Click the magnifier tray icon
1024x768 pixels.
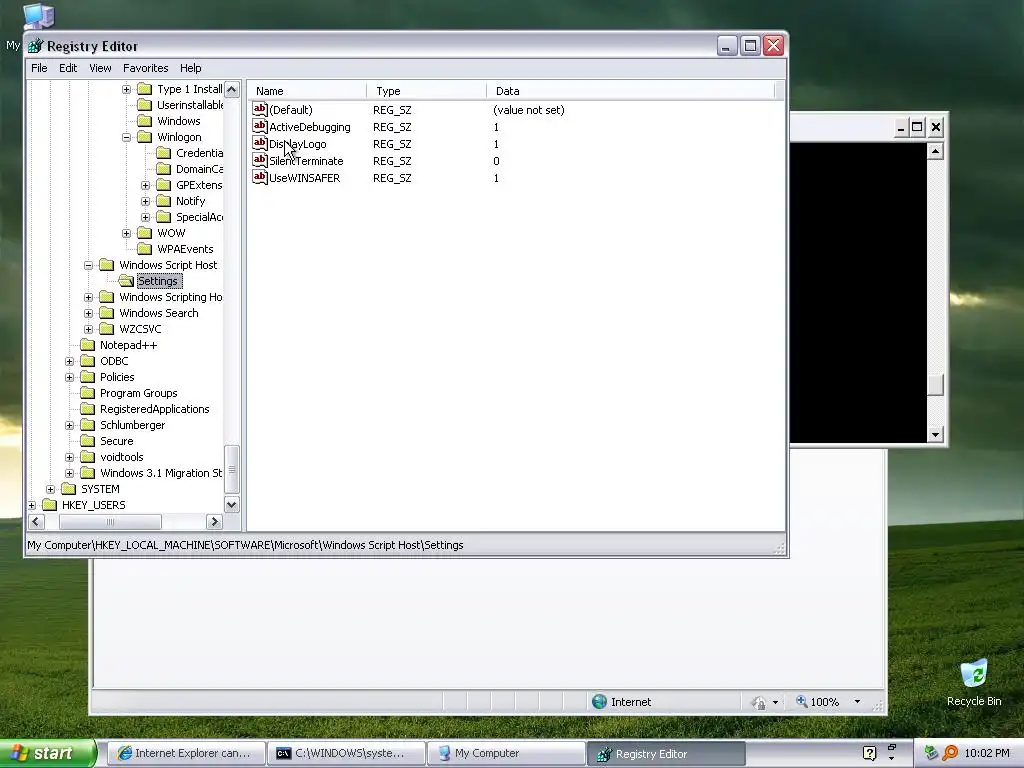point(950,753)
